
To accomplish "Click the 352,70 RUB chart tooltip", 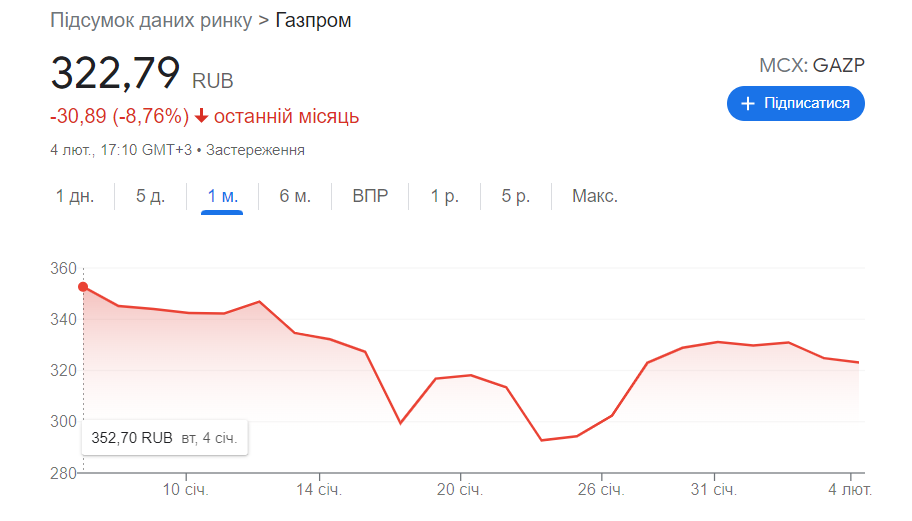I will click(x=165, y=437).
